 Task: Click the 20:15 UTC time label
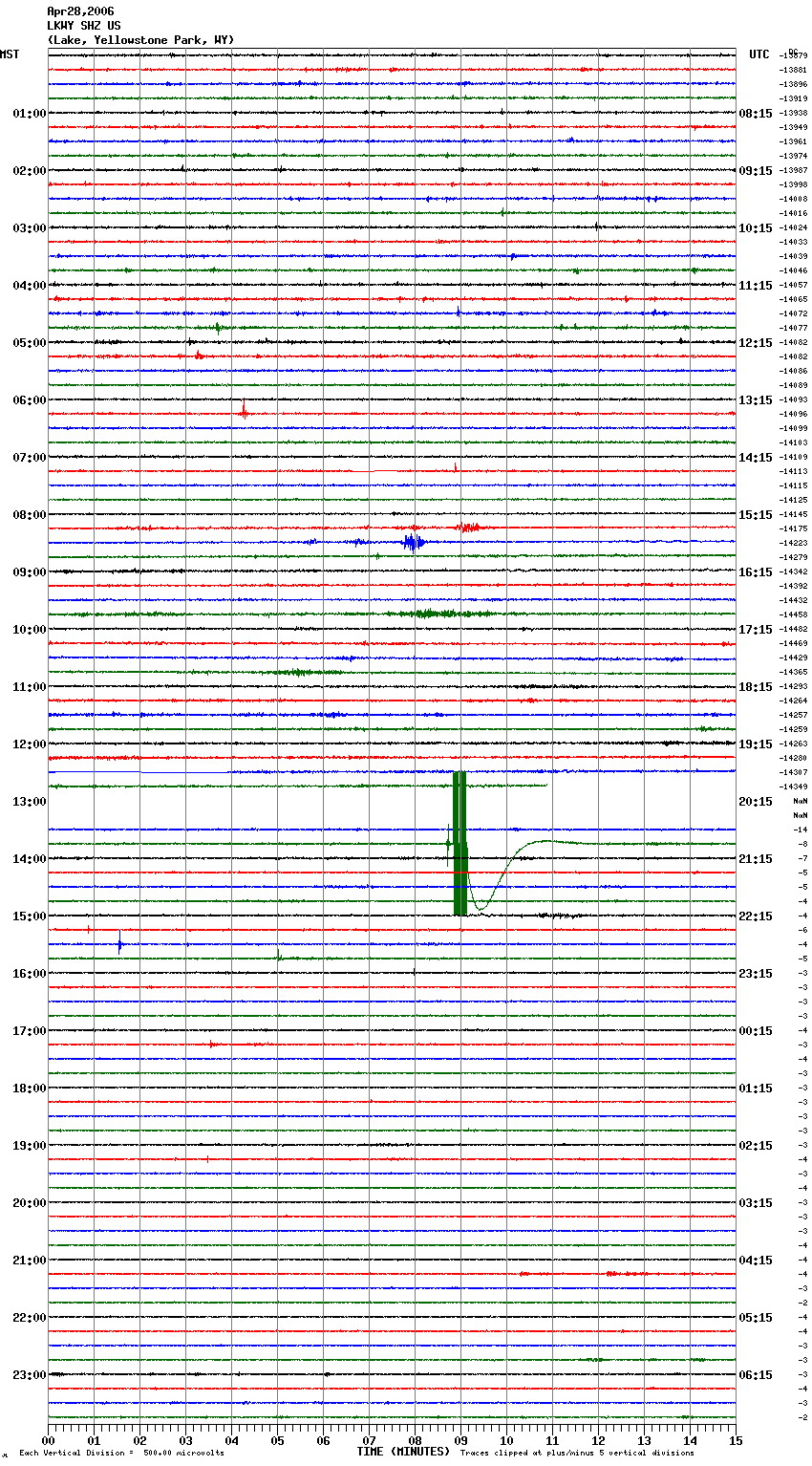coord(756,802)
